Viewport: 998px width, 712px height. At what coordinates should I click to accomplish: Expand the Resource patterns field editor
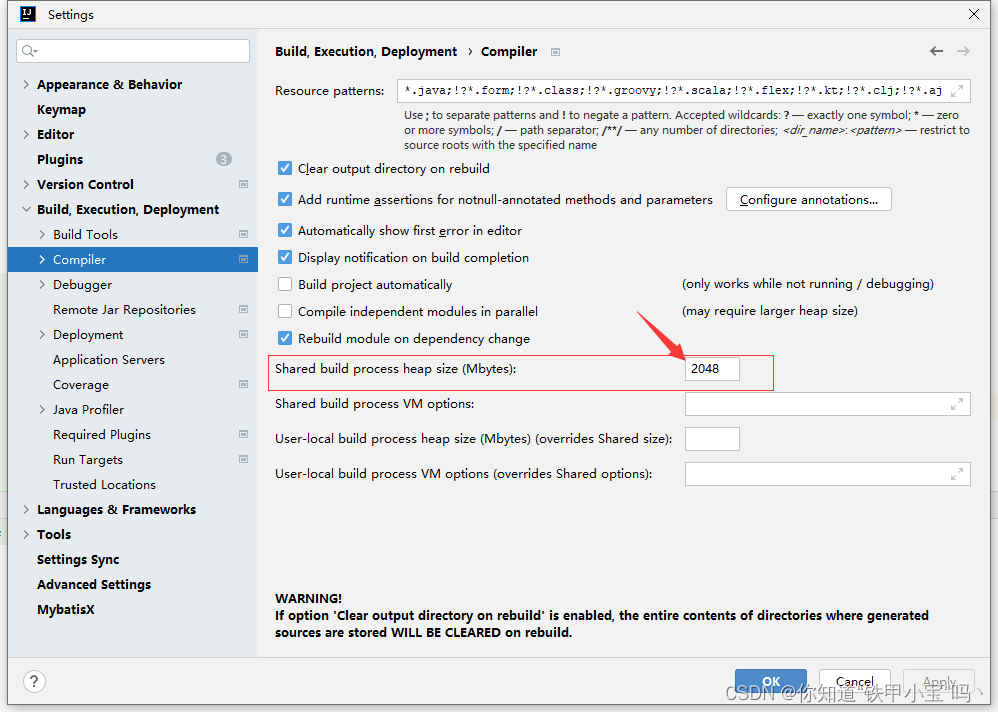pos(957,91)
